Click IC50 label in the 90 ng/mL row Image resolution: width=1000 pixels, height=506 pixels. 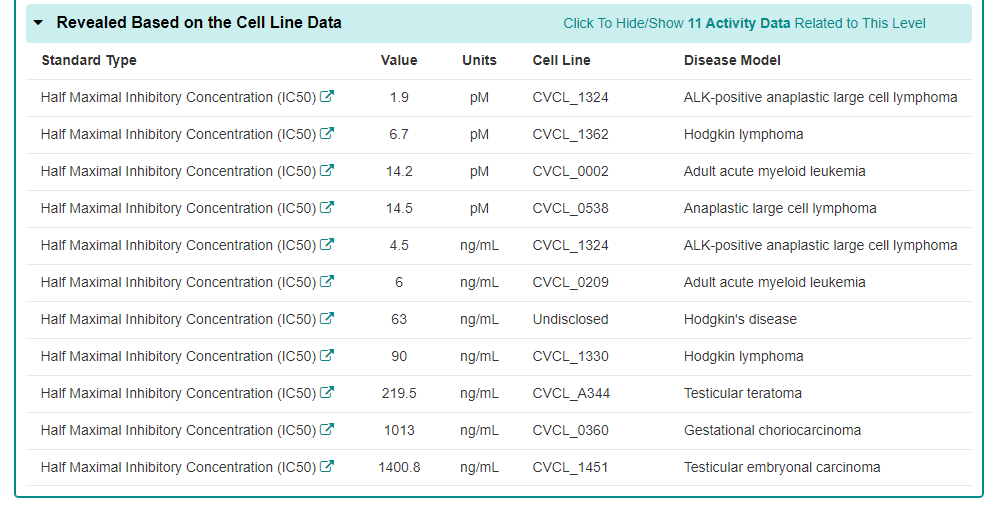(178, 356)
